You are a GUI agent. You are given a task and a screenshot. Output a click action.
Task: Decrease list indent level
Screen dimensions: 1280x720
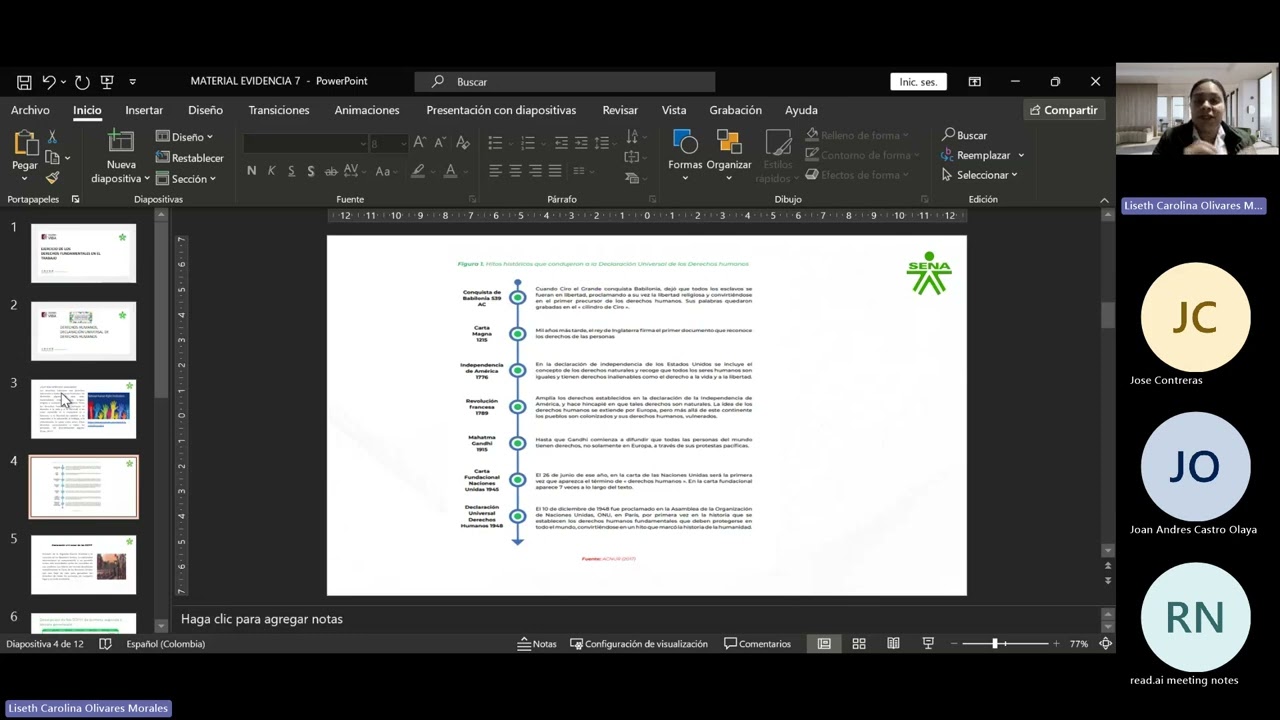[561, 143]
